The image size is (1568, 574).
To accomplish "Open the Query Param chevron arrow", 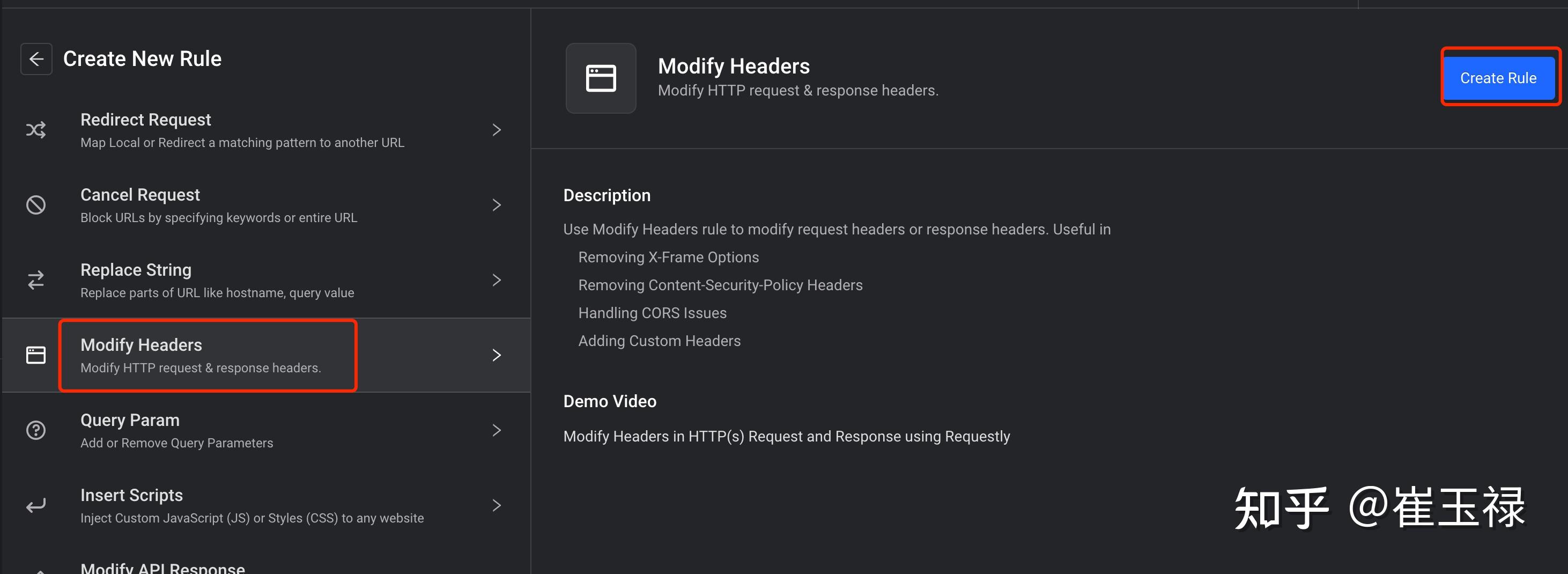I will pos(496,430).
